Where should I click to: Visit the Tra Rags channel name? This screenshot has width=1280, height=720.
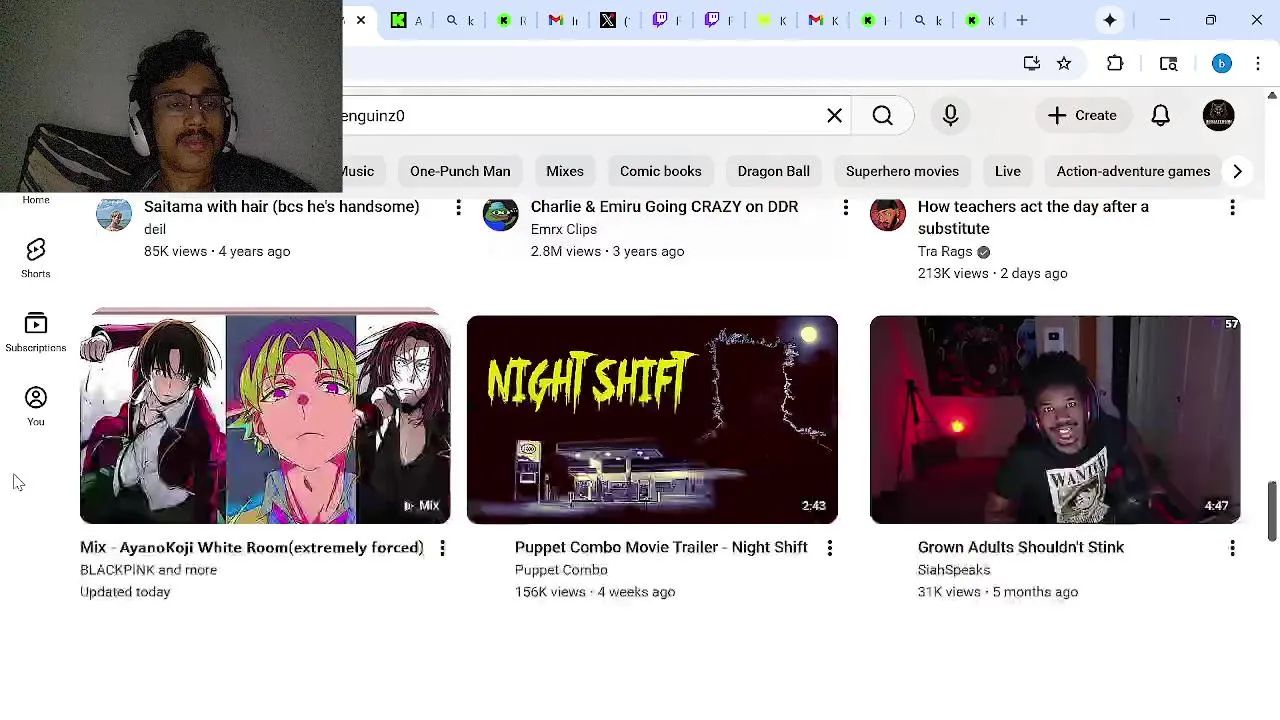(x=945, y=252)
